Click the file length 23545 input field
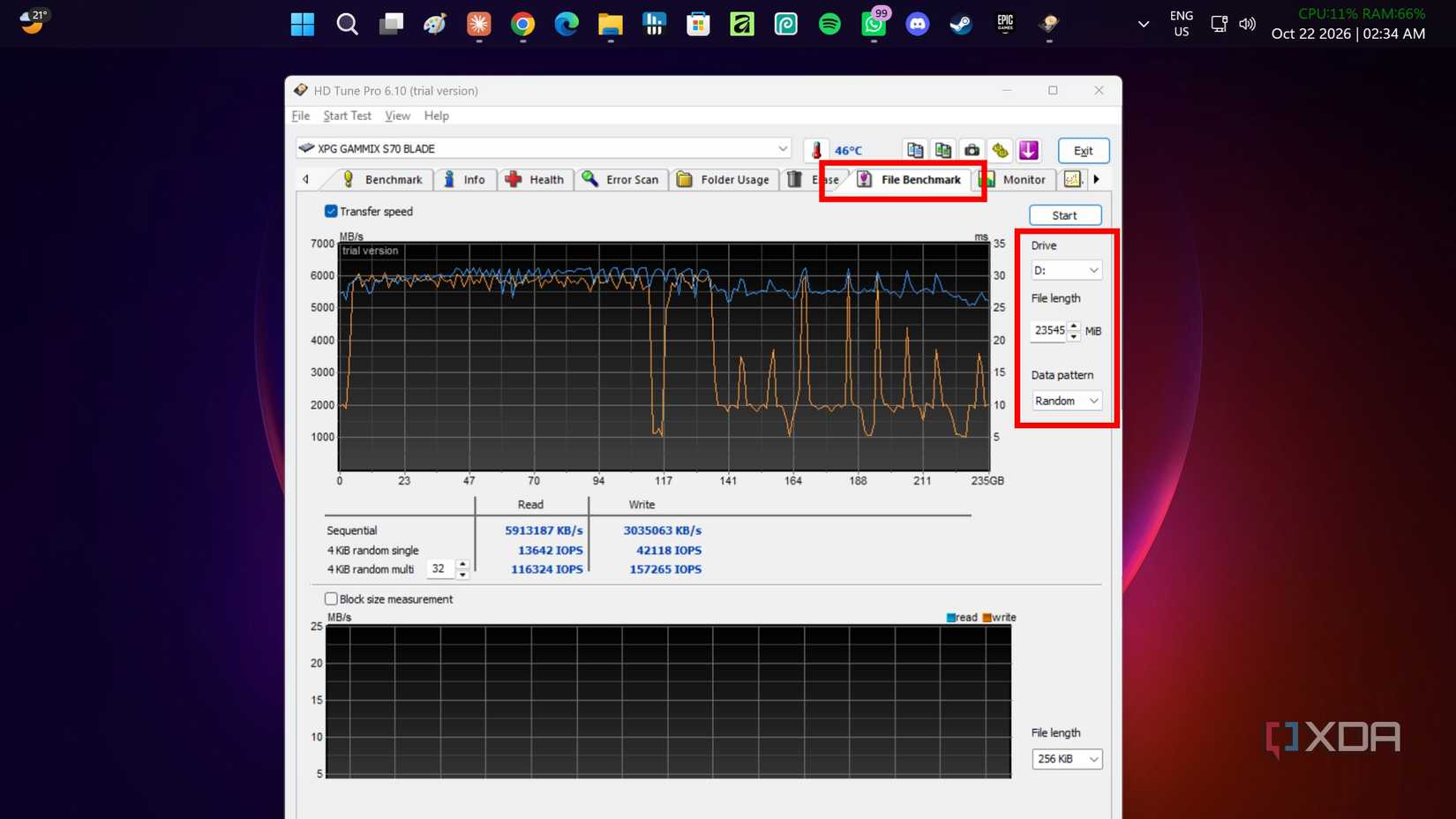The width and height of the screenshot is (1456, 819). click(x=1049, y=330)
